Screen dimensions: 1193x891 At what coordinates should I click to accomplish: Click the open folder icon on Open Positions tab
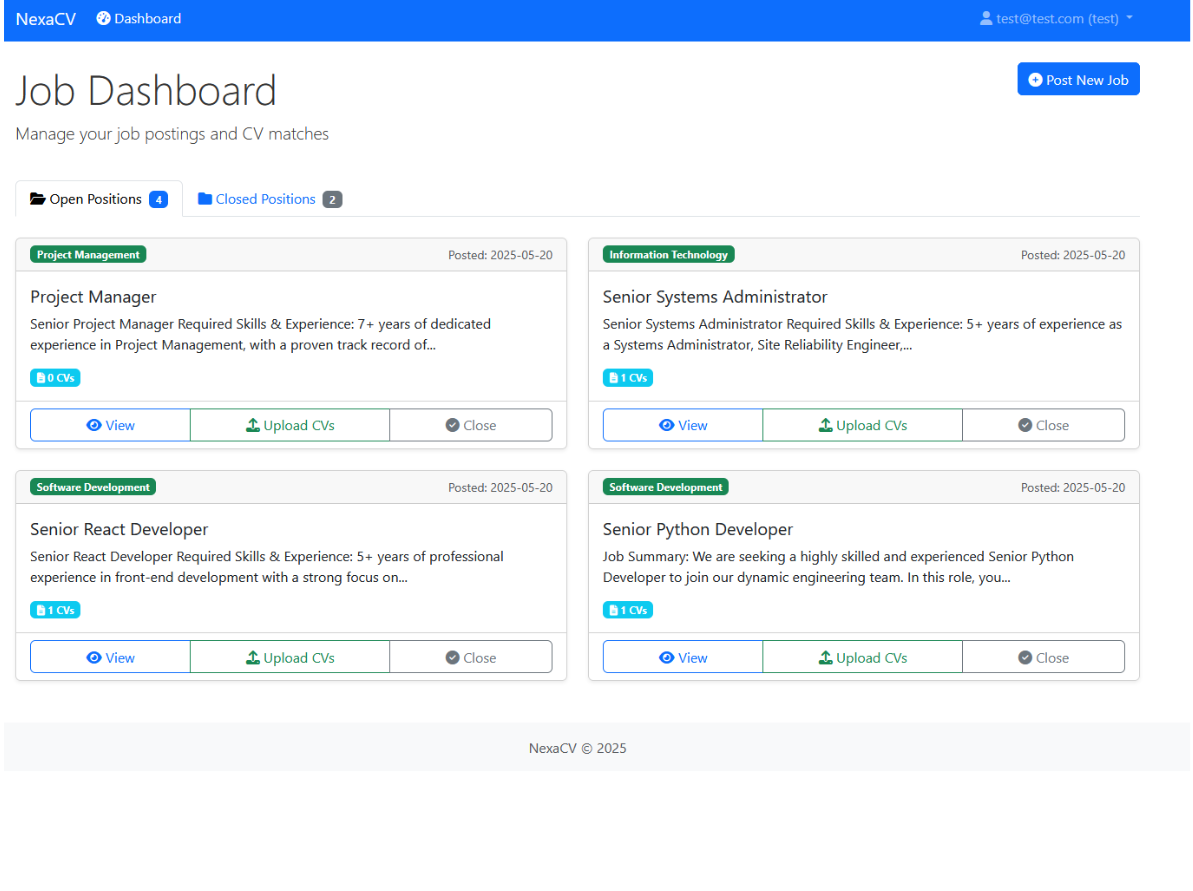[36, 198]
